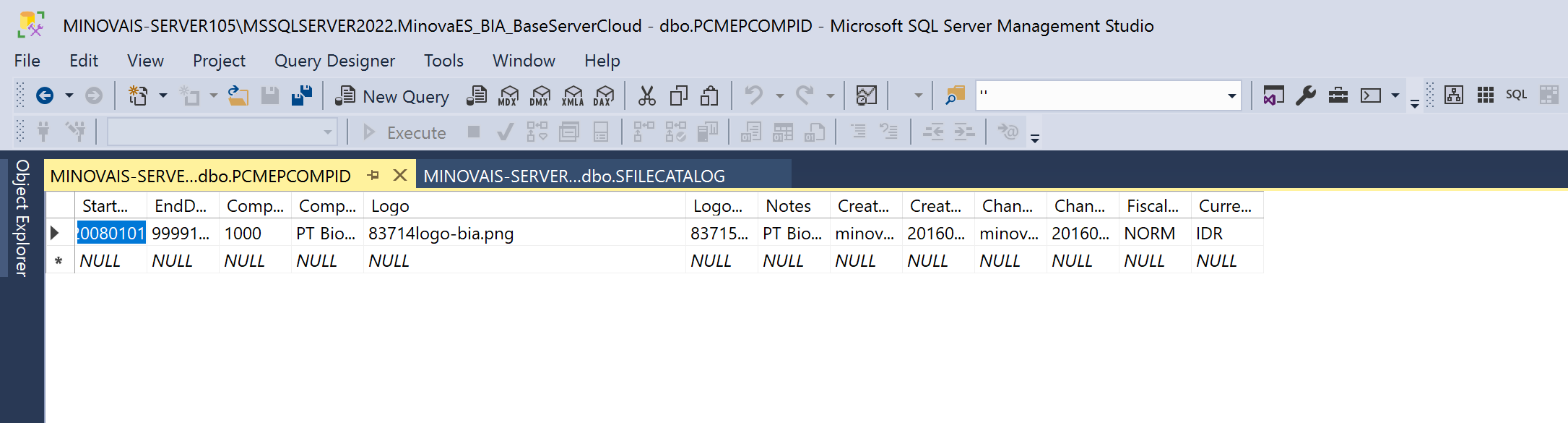1568x423 pixels.
Task: Click the Save All icon
Action: (301, 95)
